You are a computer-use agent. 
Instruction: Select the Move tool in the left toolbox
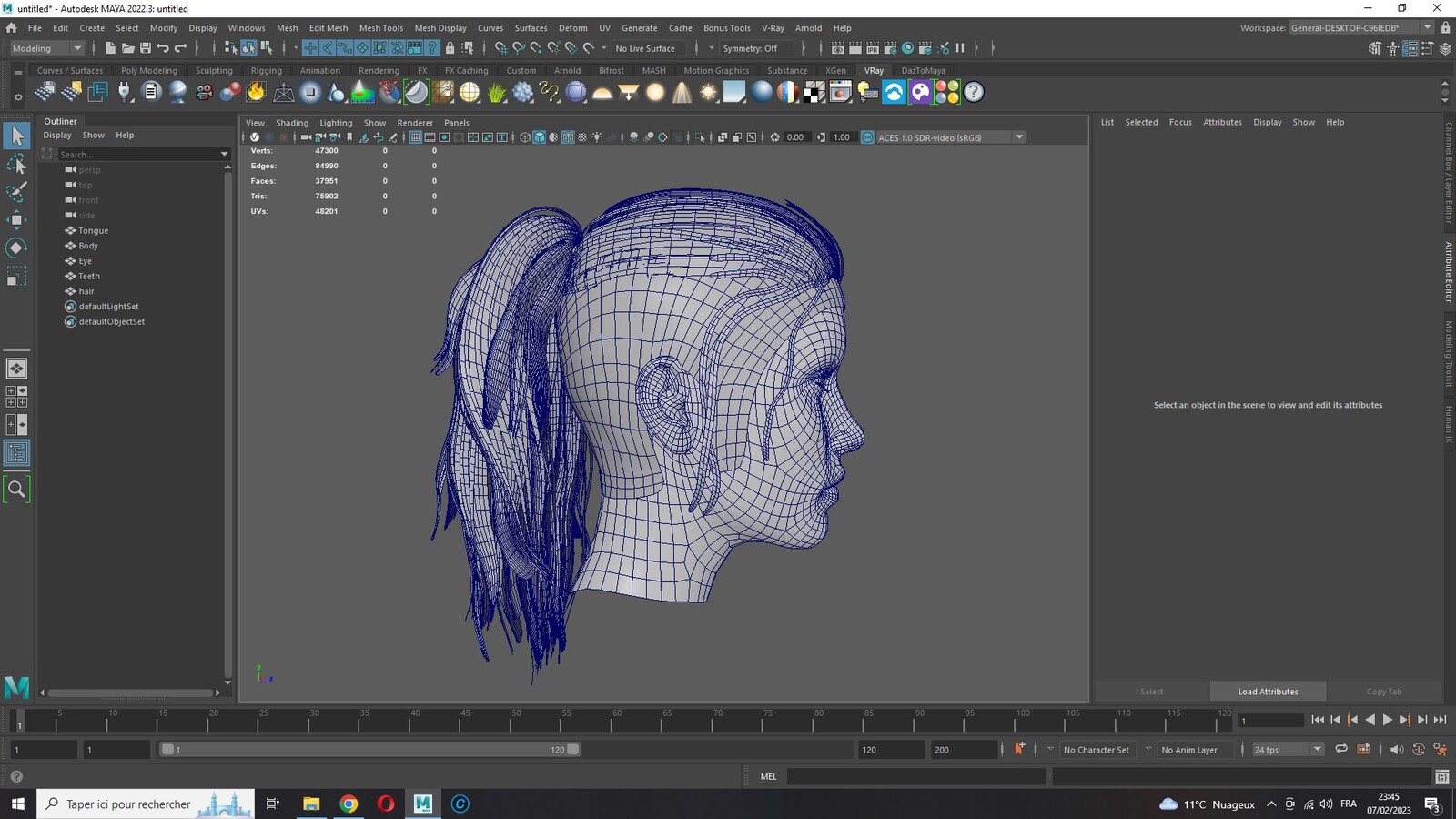click(x=16, y=219)
